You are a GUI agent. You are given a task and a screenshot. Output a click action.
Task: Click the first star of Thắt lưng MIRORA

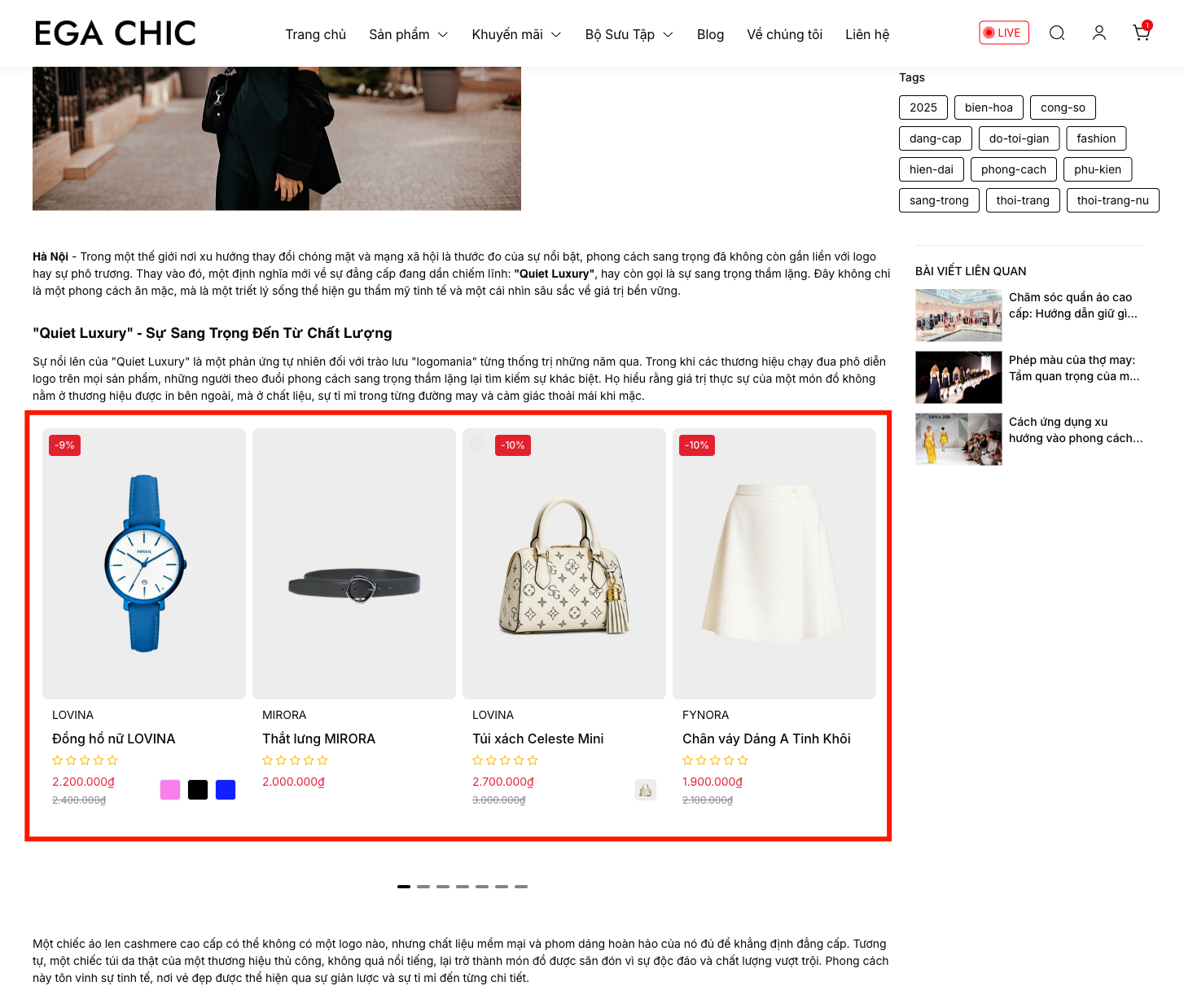[267, 760]
